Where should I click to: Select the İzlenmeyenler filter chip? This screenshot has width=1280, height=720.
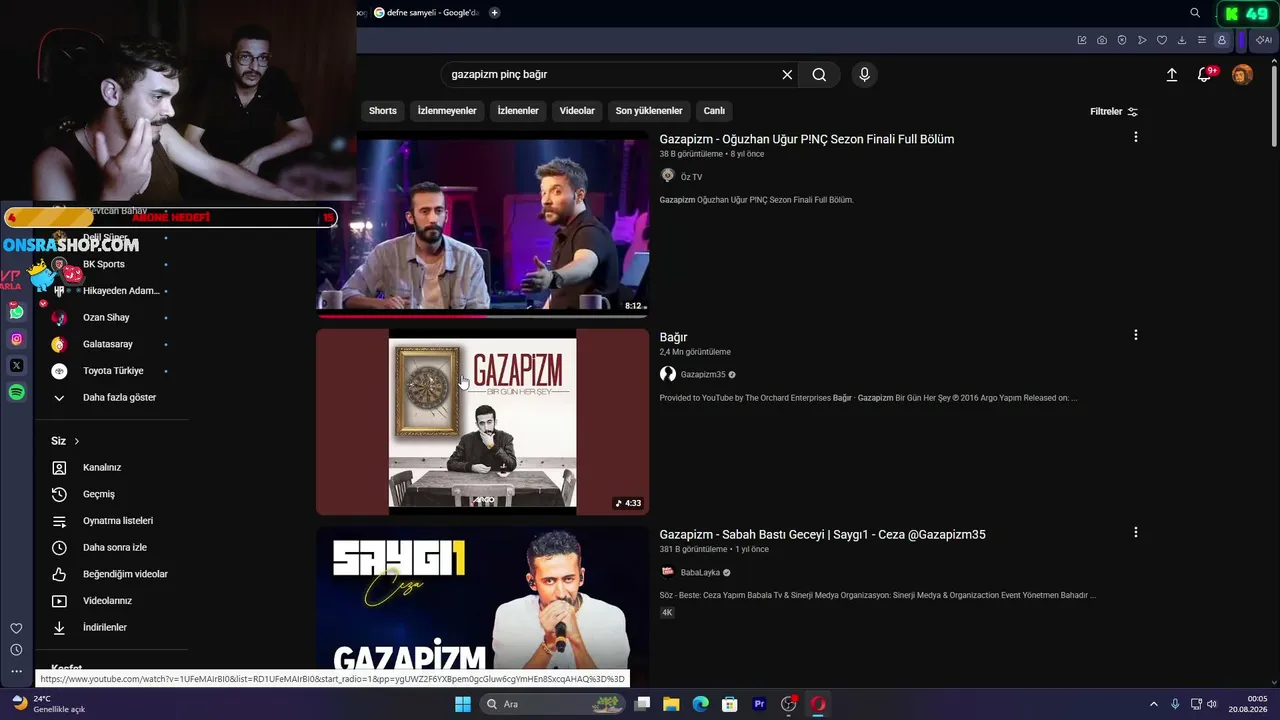tap(447, 111)
